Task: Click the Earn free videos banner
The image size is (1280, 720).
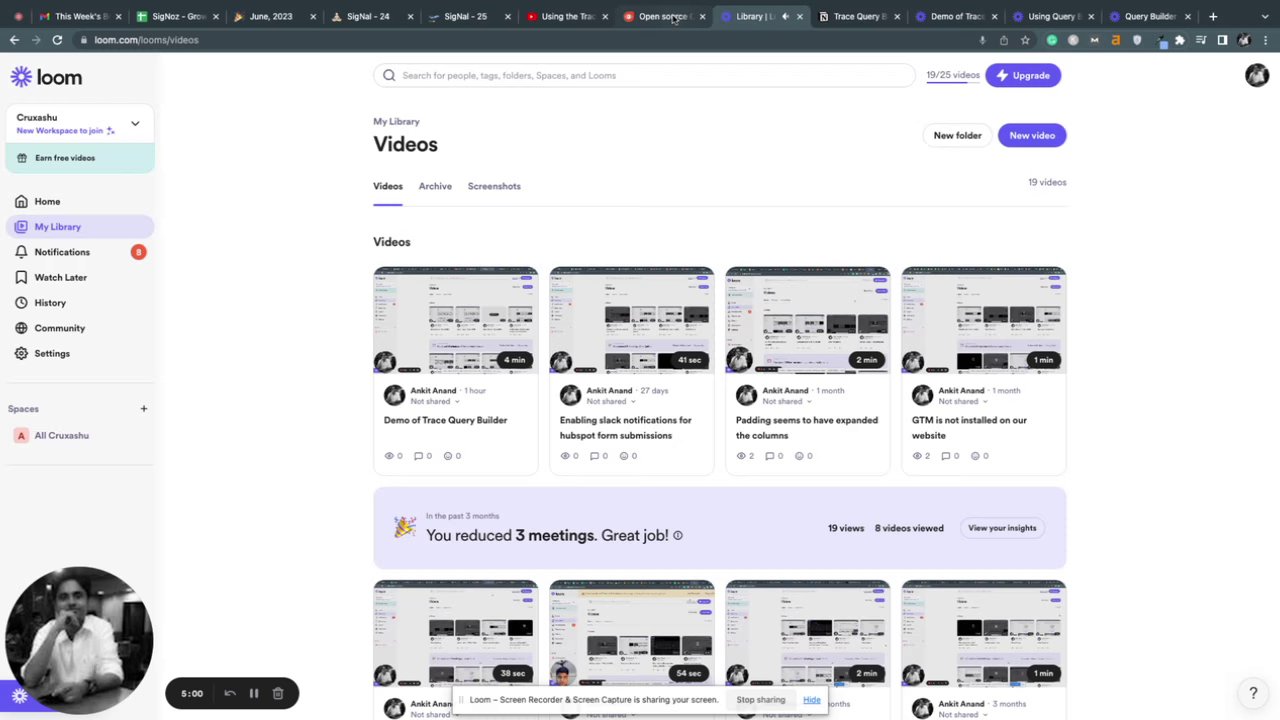Action: point(80,158)
